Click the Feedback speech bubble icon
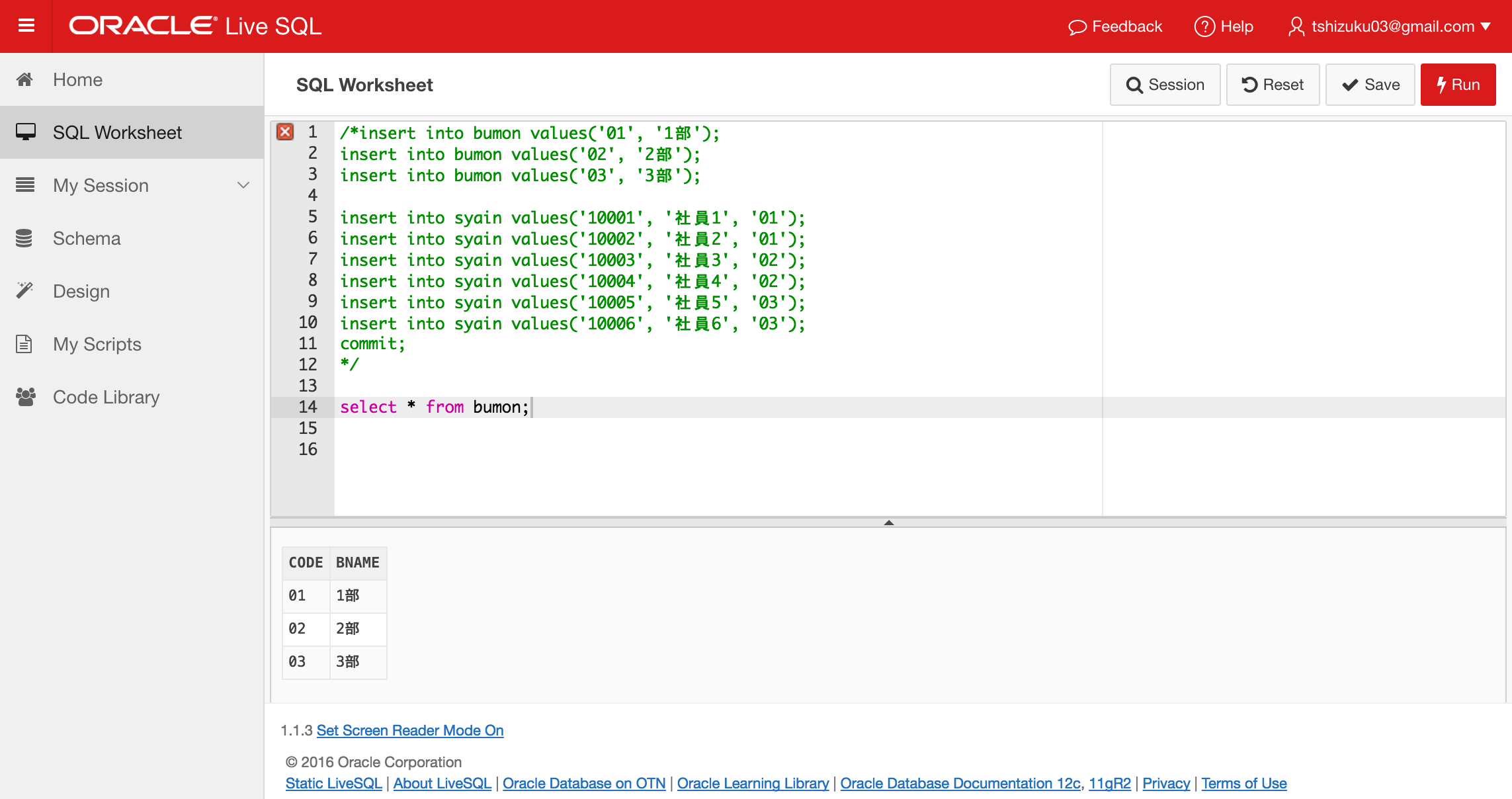Image resolution: width=1512 pixels, height=799 pixels. click(1077, 26)
